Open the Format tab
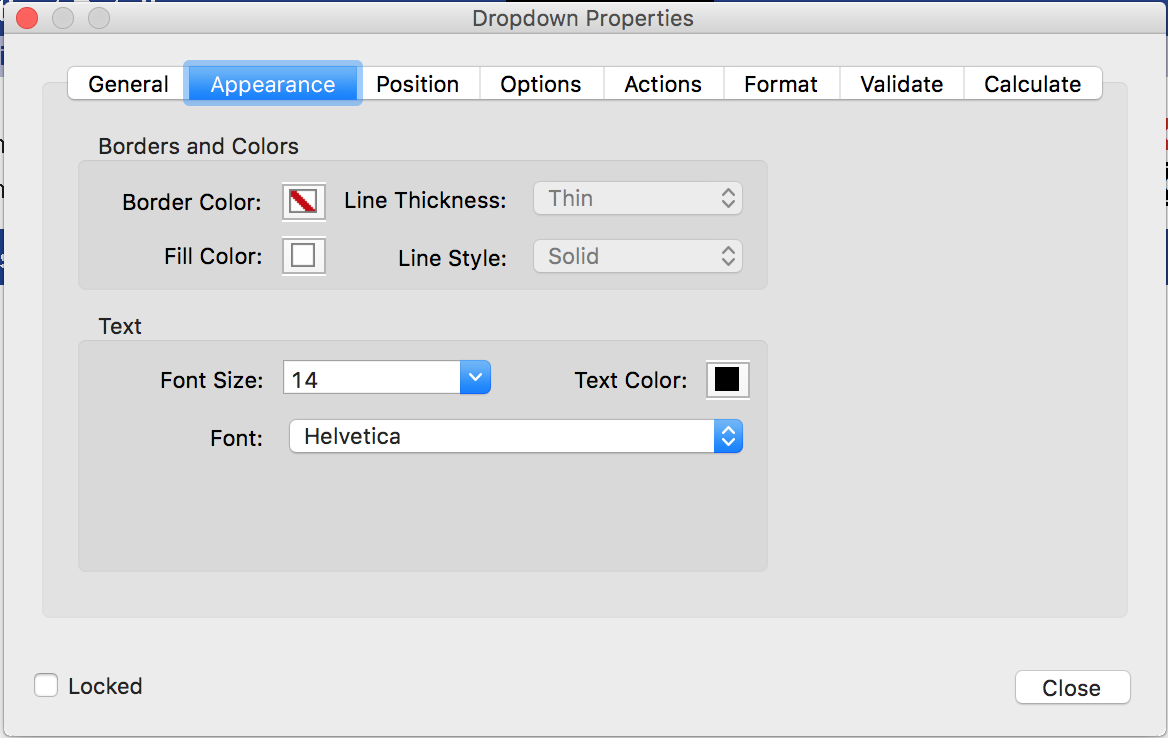 (780, 84)
